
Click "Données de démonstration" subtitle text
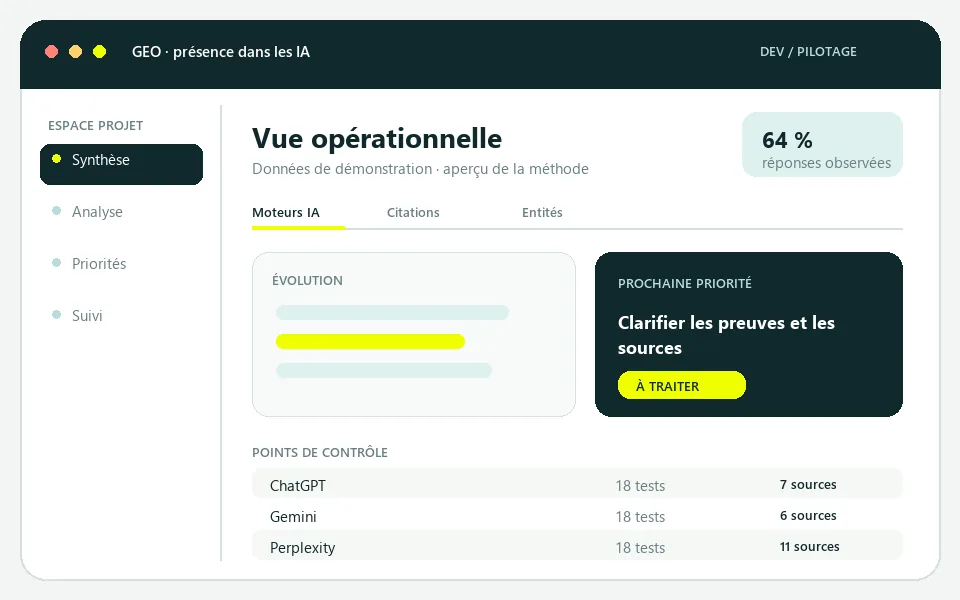342,169
